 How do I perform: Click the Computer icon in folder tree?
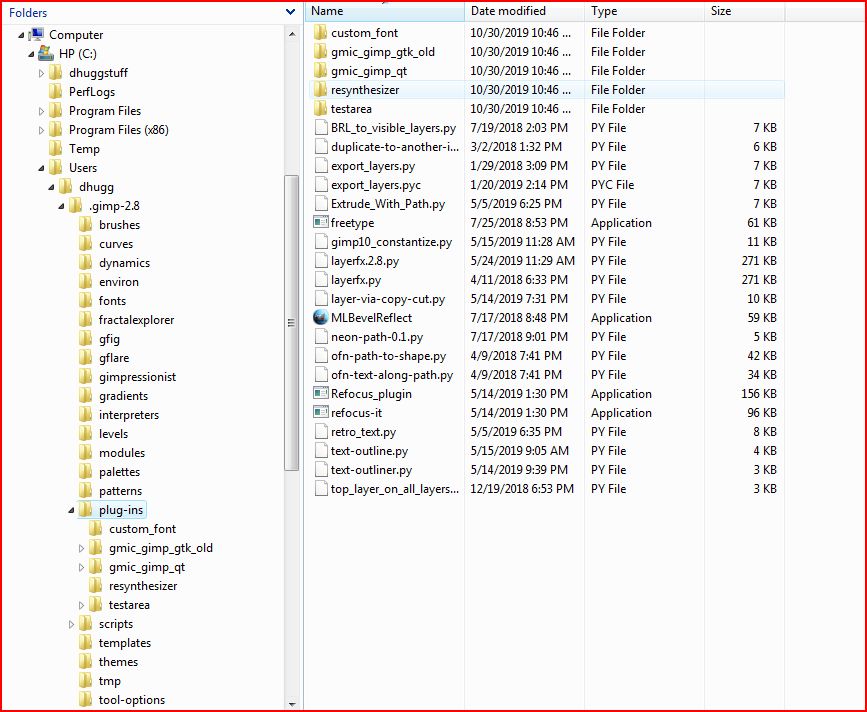pyautogui.click(x=36, y=34)
